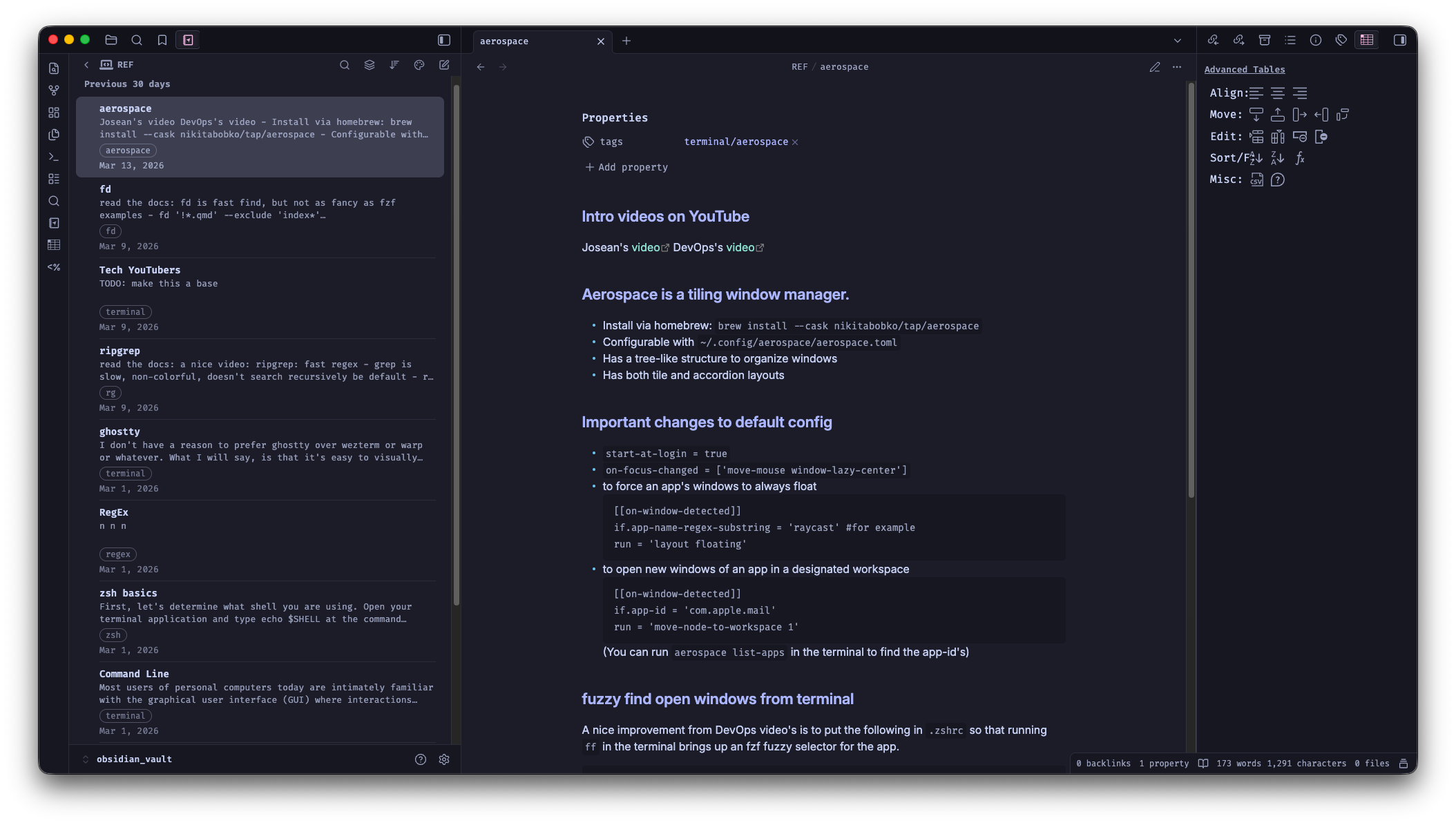Move table row down

click(1256, 115)
